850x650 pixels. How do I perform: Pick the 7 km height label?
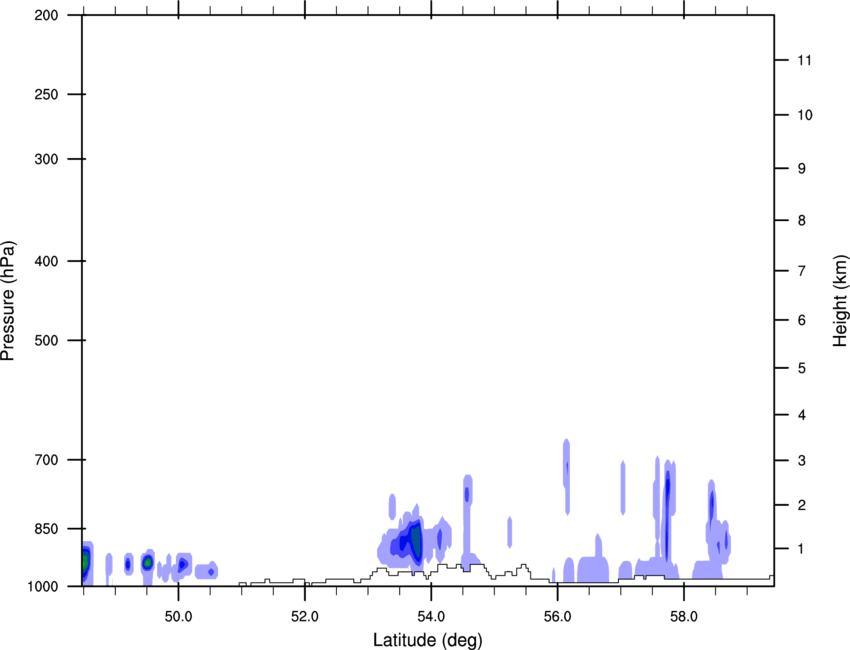802,271
